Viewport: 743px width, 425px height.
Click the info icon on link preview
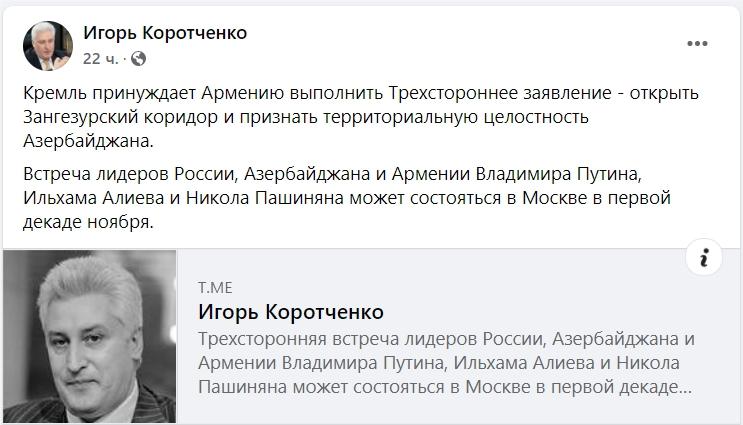pyautogui.click(x=704, y=258)
